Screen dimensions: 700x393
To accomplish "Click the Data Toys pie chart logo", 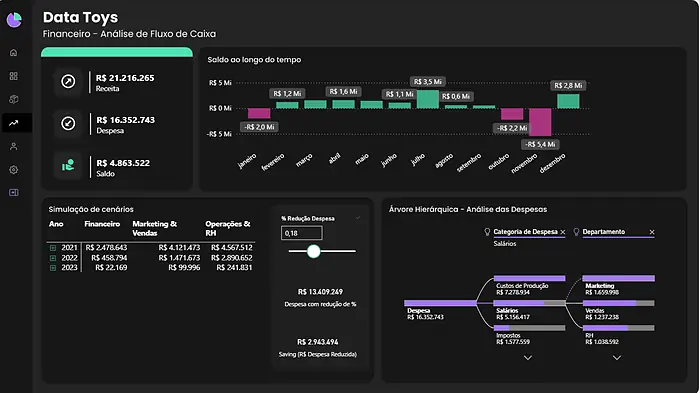I will tap(14, 20).
